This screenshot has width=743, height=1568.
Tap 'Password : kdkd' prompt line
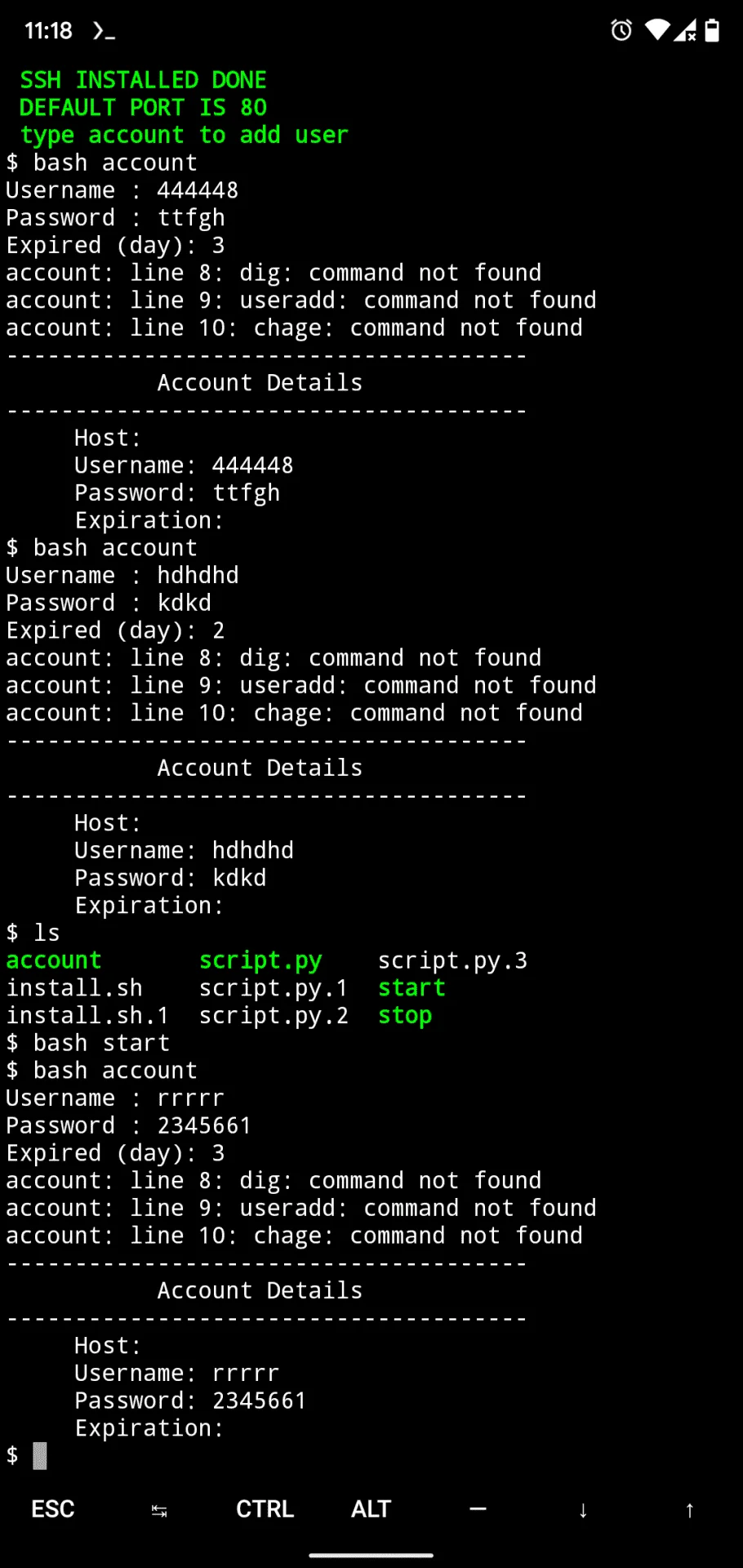pyautogui.click(x=109, y=603)
